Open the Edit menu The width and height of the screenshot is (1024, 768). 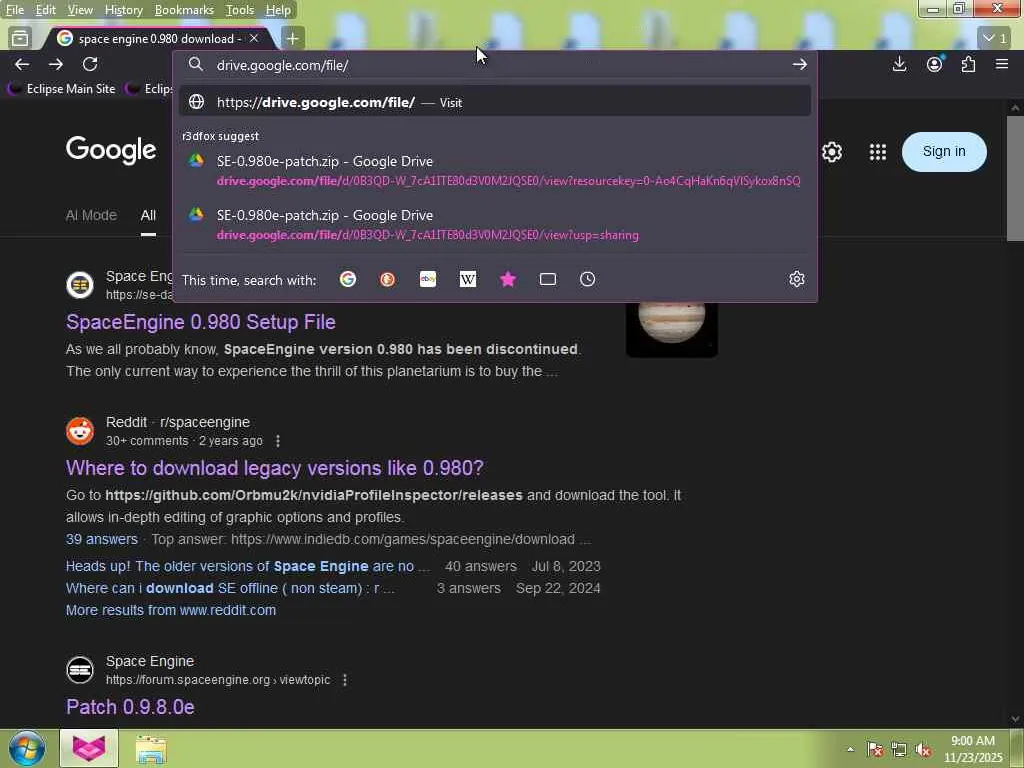coord(45,10)
